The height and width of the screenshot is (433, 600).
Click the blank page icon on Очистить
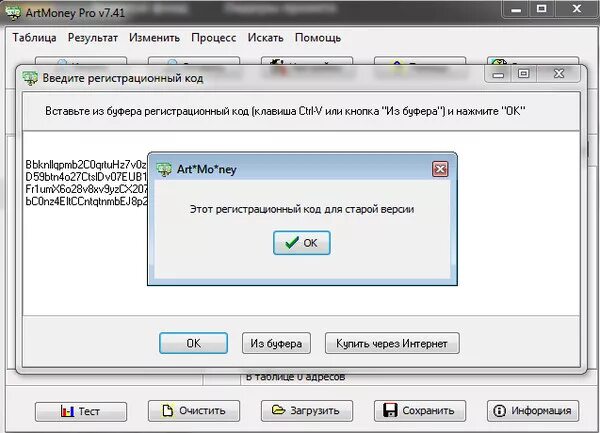point(168,410)
